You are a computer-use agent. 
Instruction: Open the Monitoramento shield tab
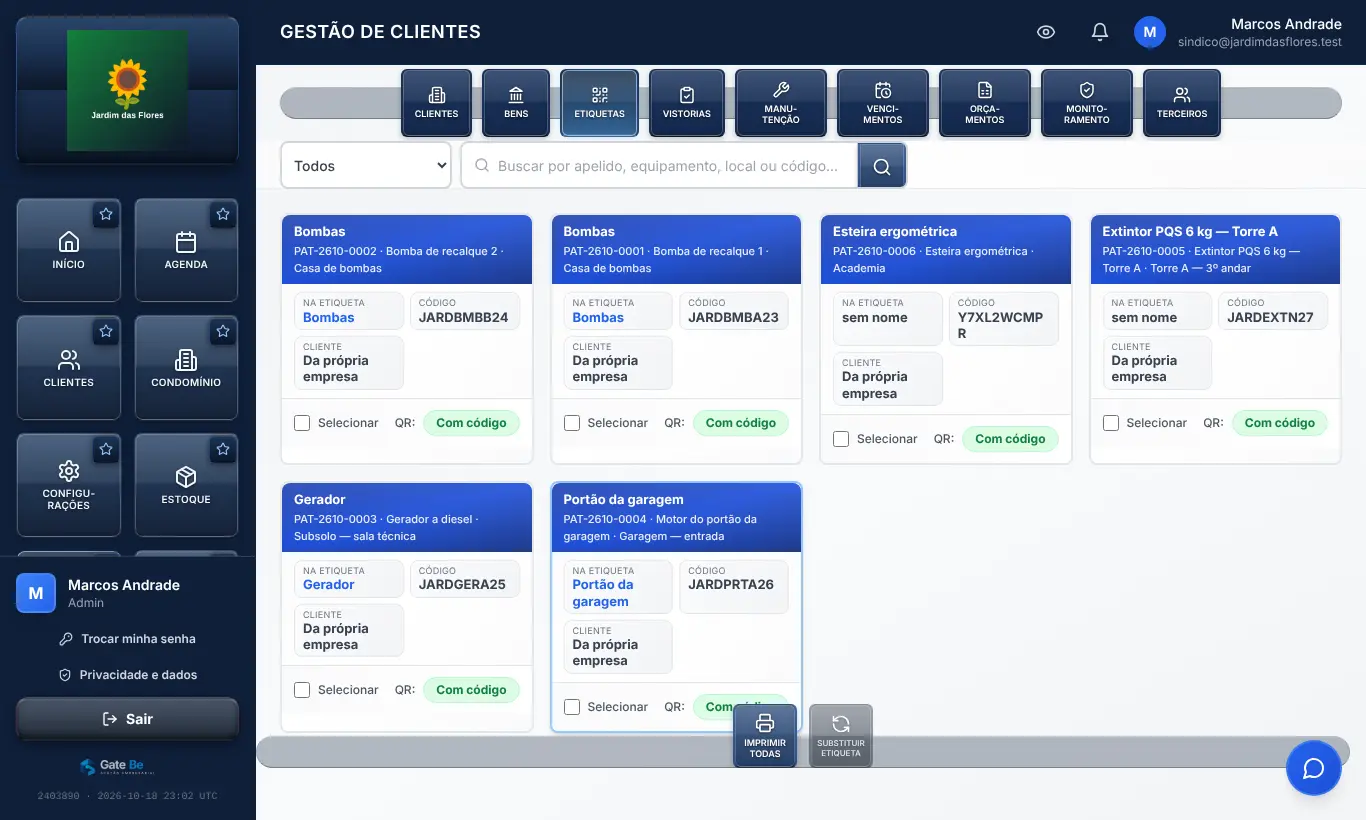pos(1087,103)
